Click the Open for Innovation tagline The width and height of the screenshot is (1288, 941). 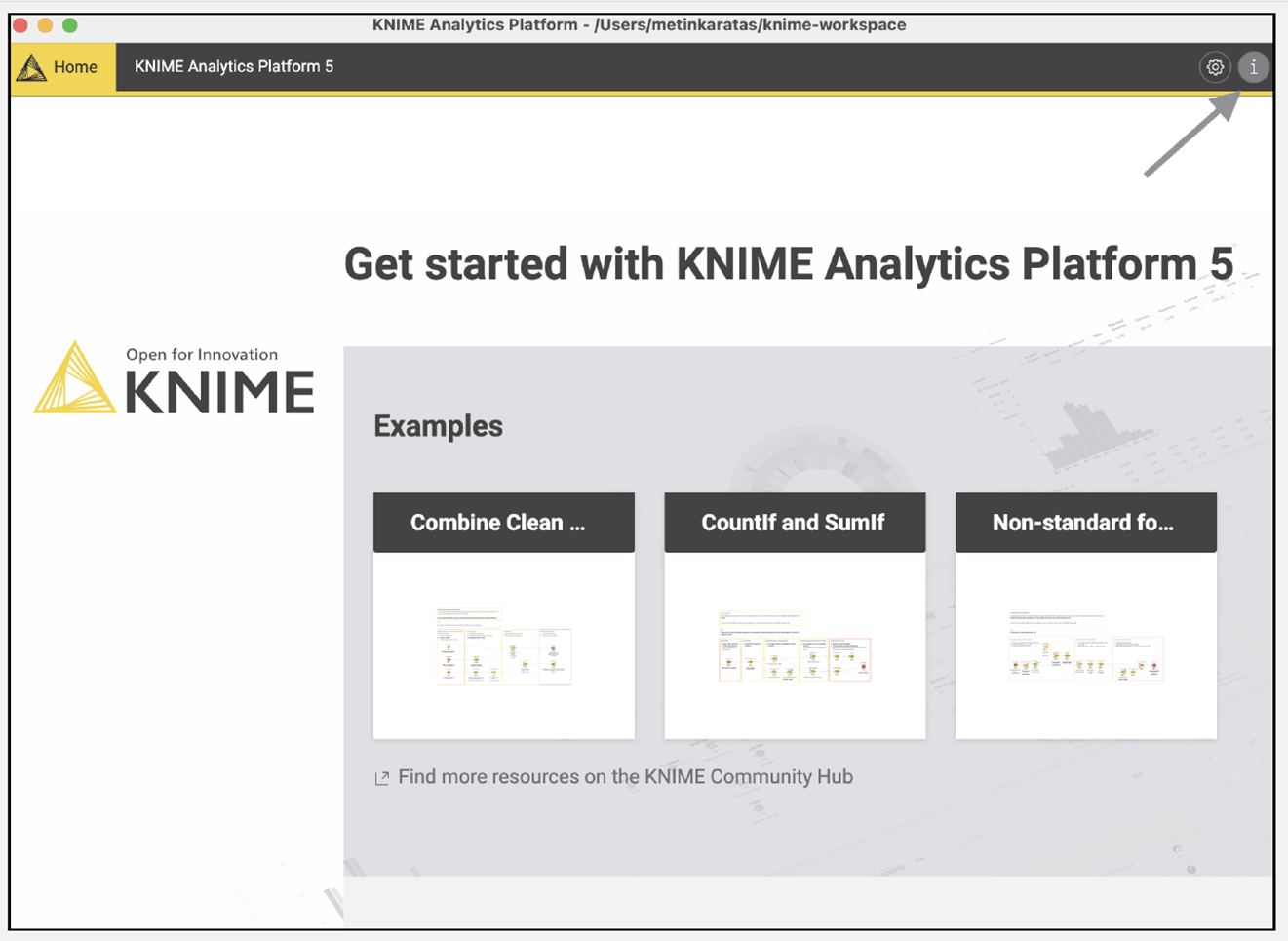(200, 354)
